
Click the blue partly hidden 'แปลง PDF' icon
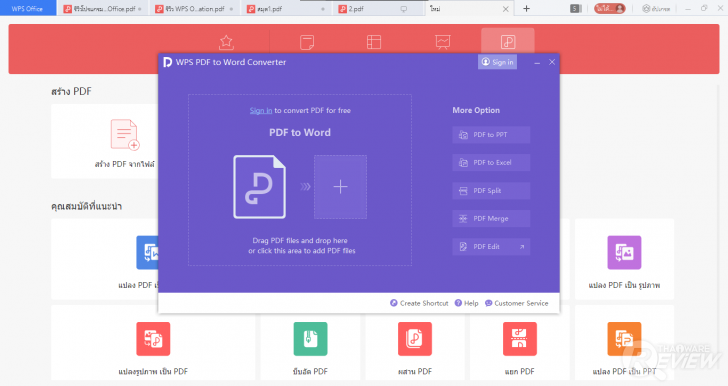coord(147,252)
